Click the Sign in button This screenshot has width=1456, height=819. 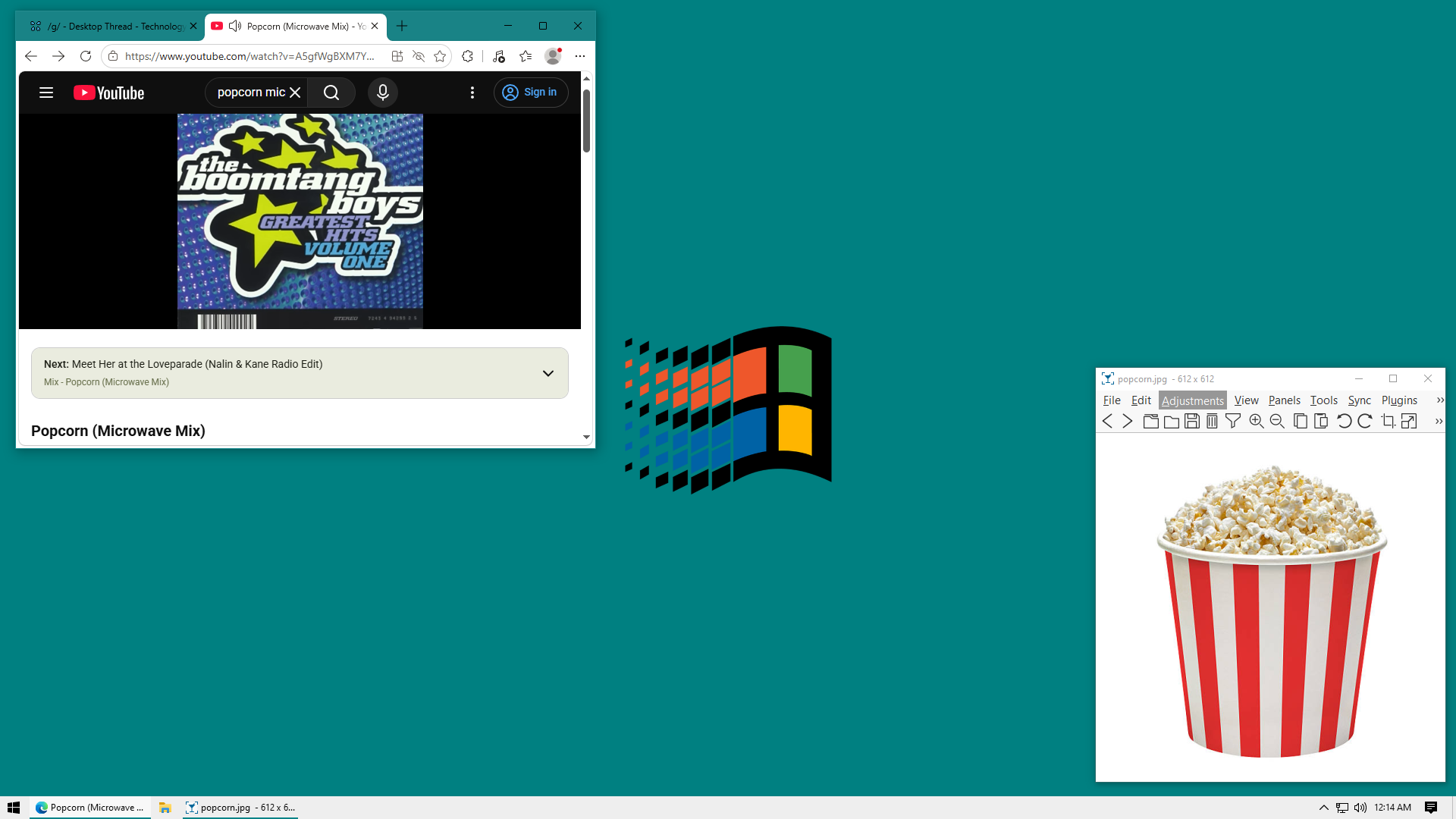(x=531, y=93)
